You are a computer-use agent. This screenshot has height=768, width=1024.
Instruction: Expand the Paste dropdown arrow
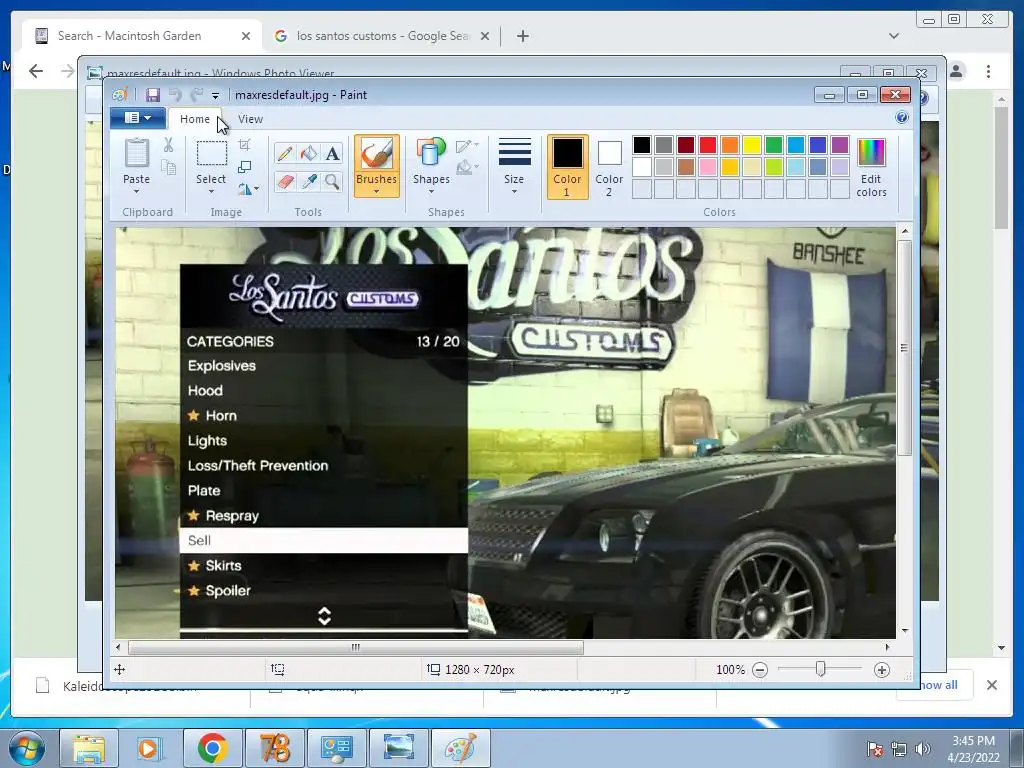(136, 191)
